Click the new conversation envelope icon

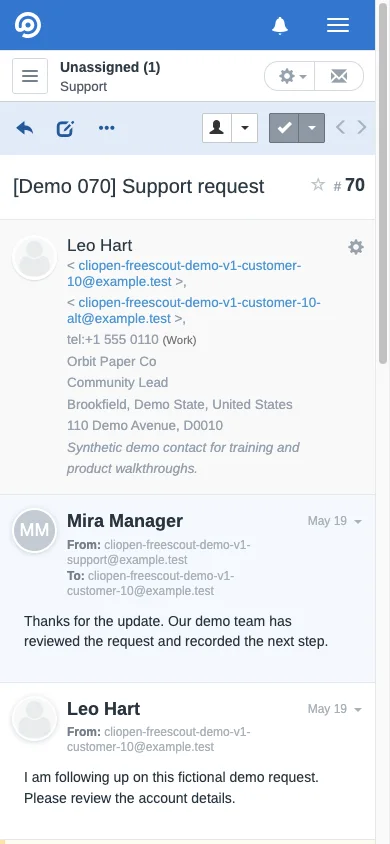pyautogui.click(x=339, y=76)
